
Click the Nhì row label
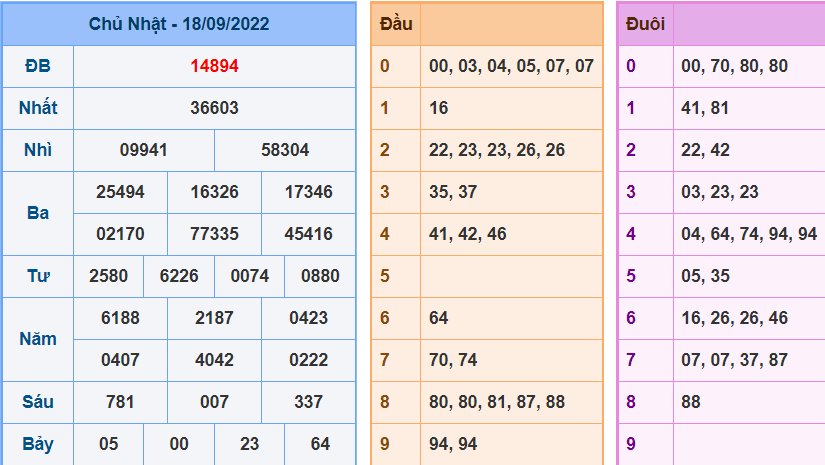tap(38, 150)
